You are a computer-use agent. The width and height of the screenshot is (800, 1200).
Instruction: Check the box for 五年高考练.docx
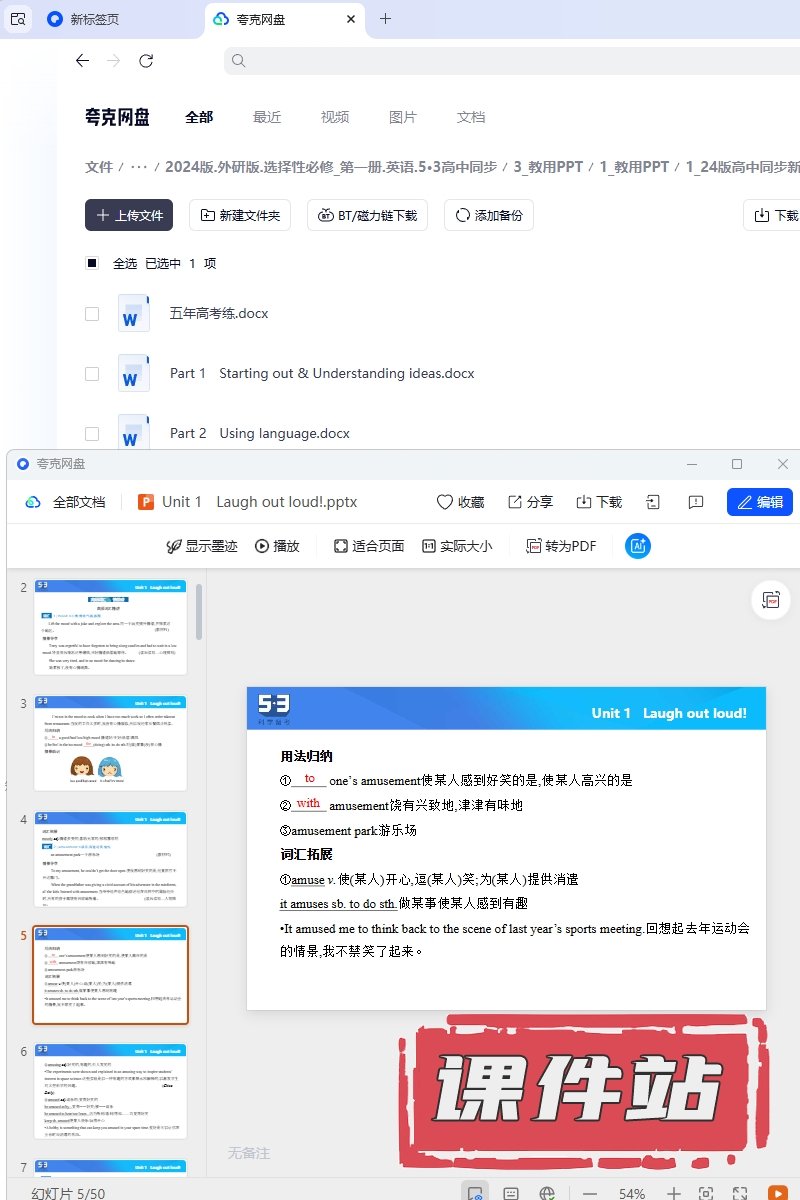pos(92,314)
